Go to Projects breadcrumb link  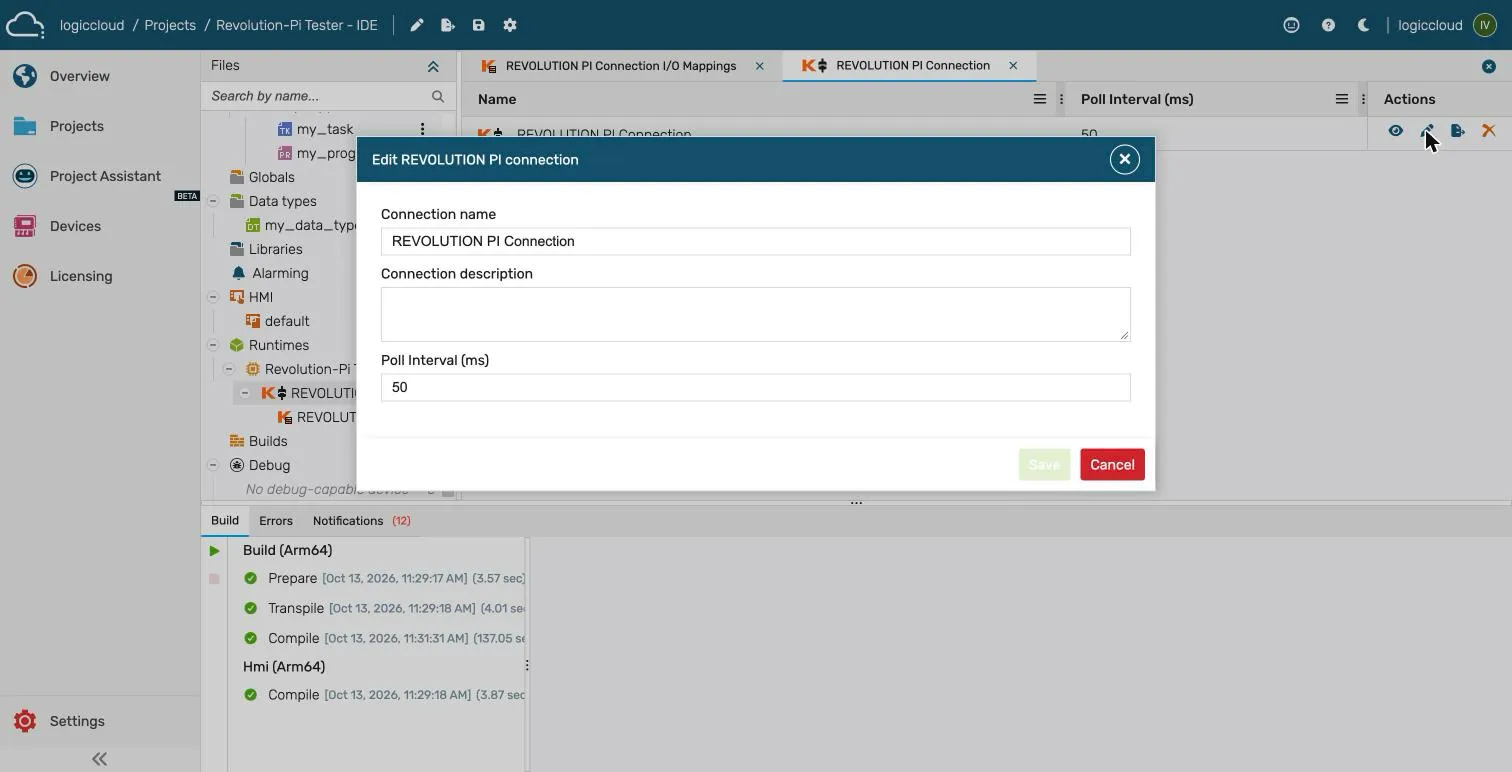pyautogui.click(x=170, y=25)
